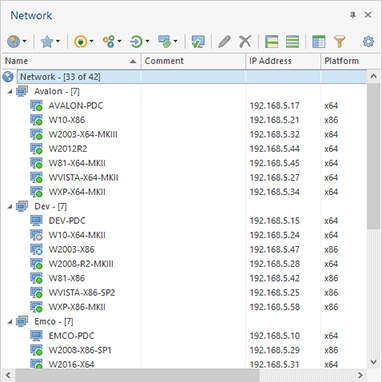Click the monitor with checkmark icon
Viewport: 382px width, 382px height.
198,42
